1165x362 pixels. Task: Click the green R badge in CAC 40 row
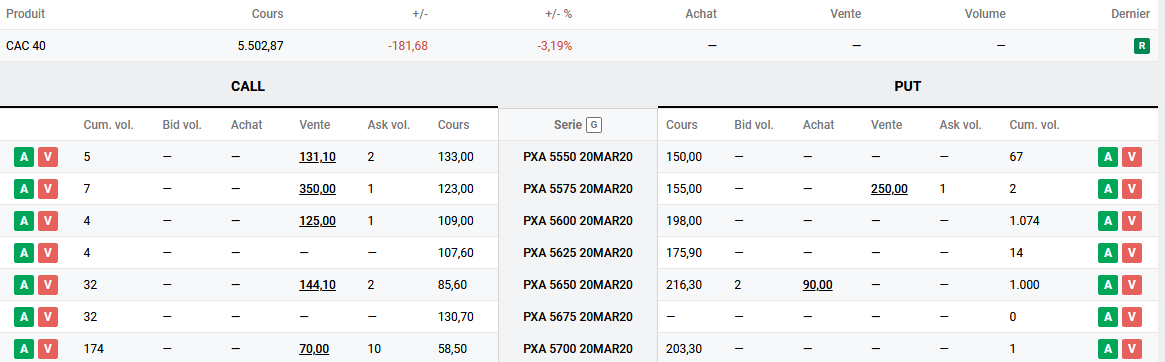click(1141, 46)
